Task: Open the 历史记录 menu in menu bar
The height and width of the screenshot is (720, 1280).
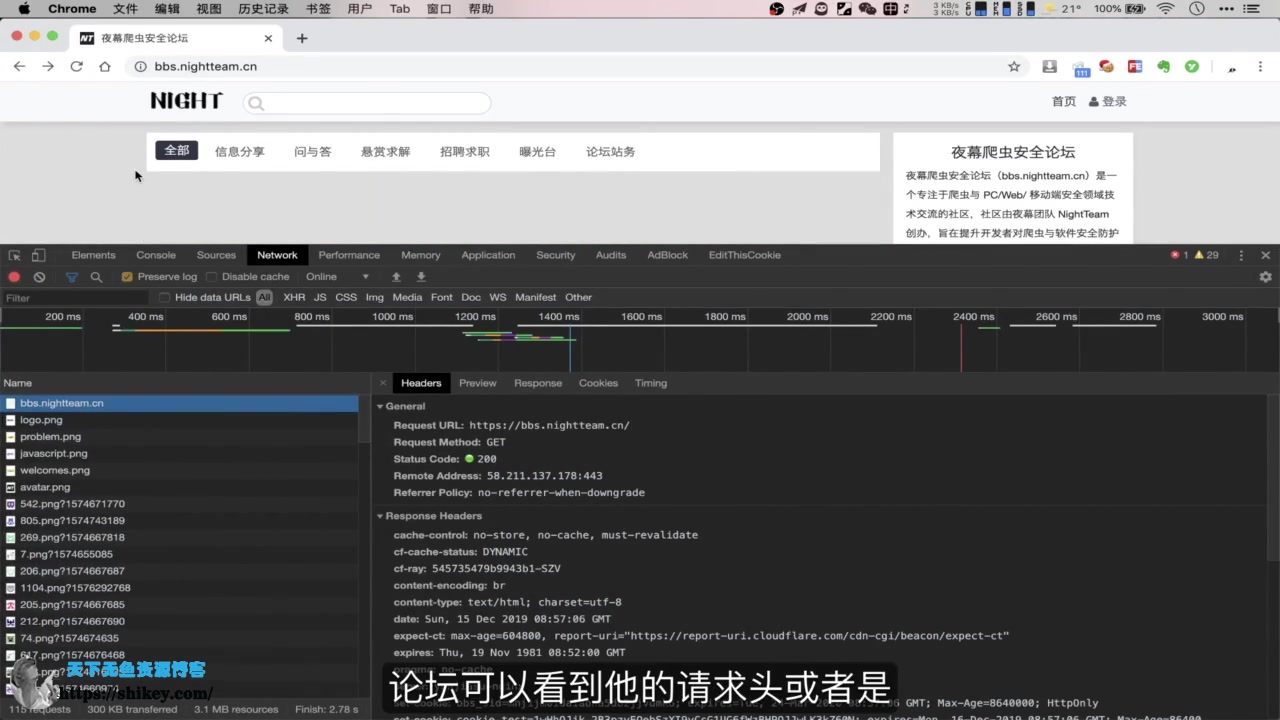Action: (x=263, y=9)
